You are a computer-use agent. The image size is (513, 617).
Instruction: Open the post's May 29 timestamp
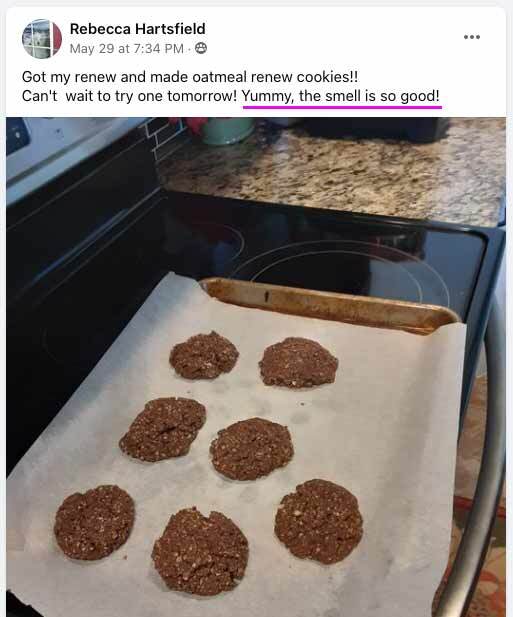pos(127,49)
